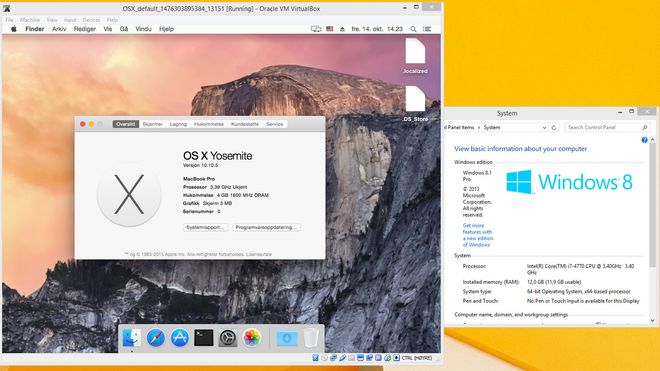This screenshot has width=660, height=371.
Task: Open the Vis menu
Action: click(108, 29)
